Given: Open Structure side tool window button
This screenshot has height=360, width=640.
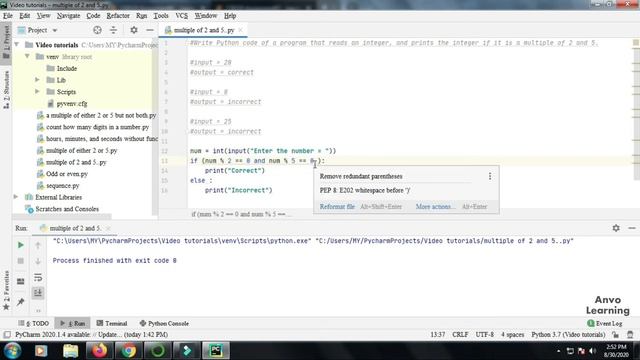Looking at the screenshot, I should coord(6,89).
